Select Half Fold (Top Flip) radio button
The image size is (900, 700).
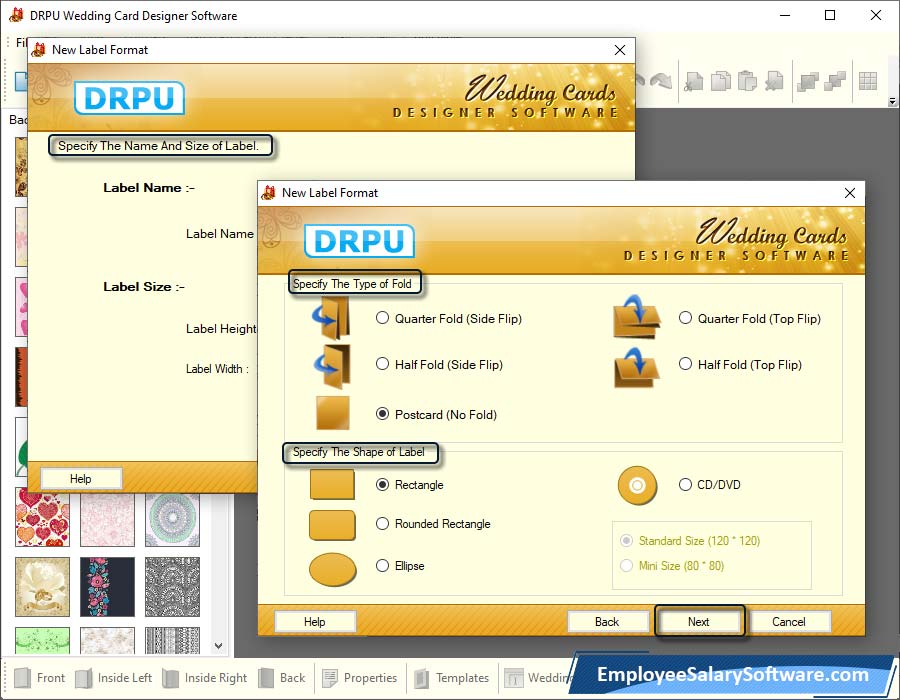[685, 364]
